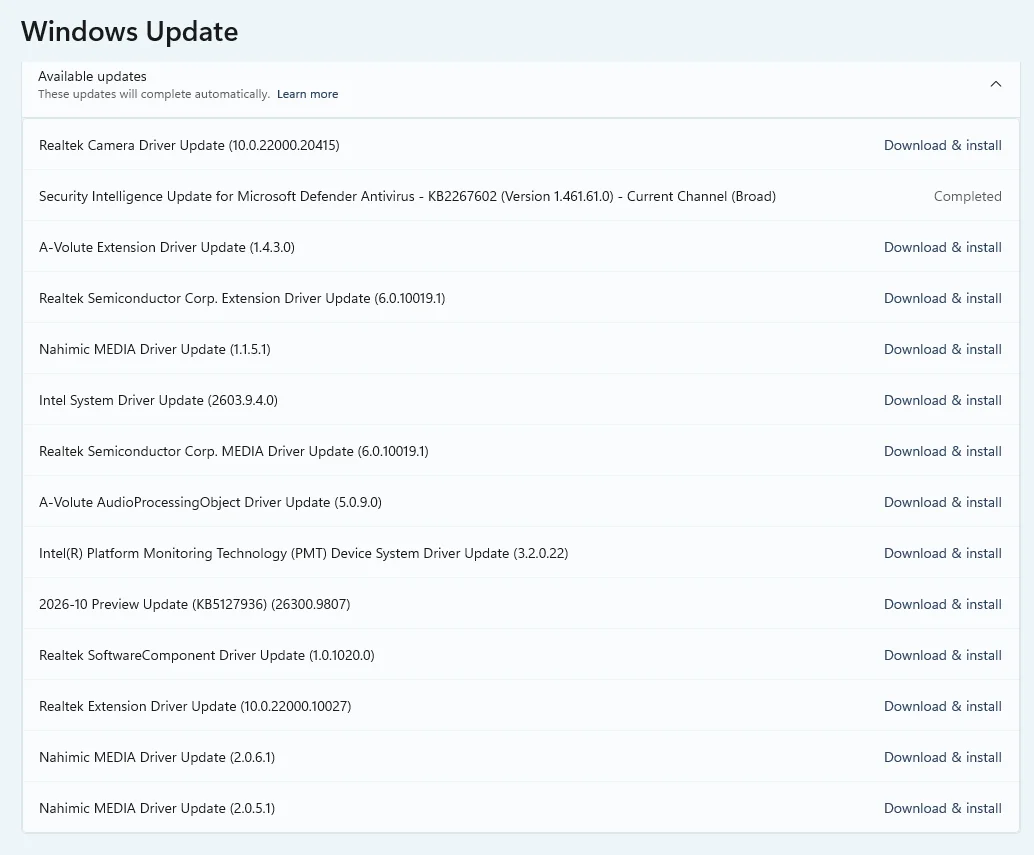Collapse the Available updates section chevron

996,84
